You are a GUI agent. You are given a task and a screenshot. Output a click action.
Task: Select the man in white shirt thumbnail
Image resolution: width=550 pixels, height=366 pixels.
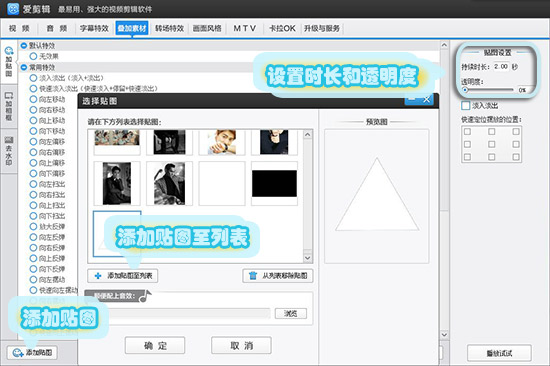pyautogui.click(x=222, y=142)
